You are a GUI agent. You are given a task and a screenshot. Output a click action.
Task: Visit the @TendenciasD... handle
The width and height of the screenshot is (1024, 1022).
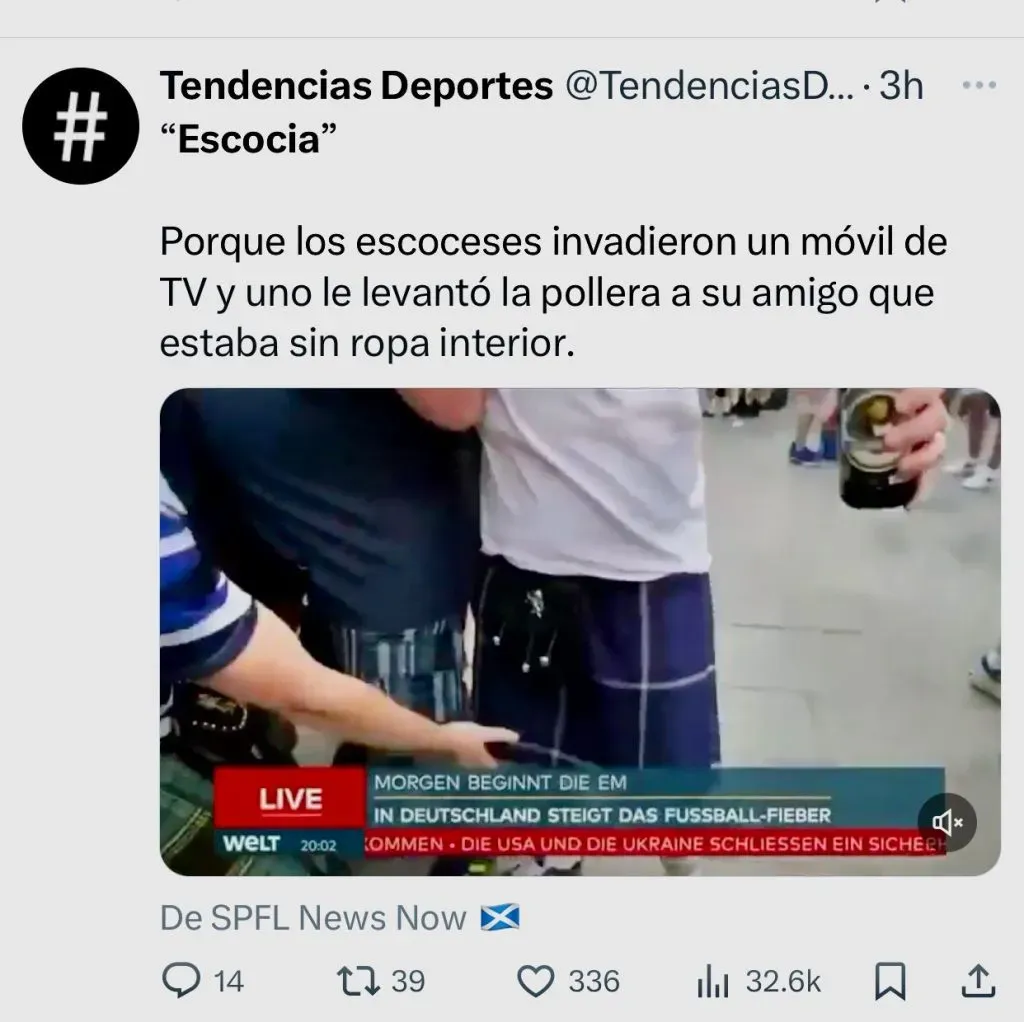(x=709, y=86)
